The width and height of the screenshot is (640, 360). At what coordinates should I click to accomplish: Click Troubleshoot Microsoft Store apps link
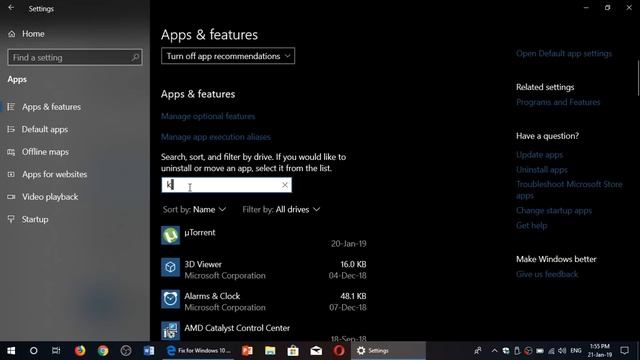click(569, 190)
